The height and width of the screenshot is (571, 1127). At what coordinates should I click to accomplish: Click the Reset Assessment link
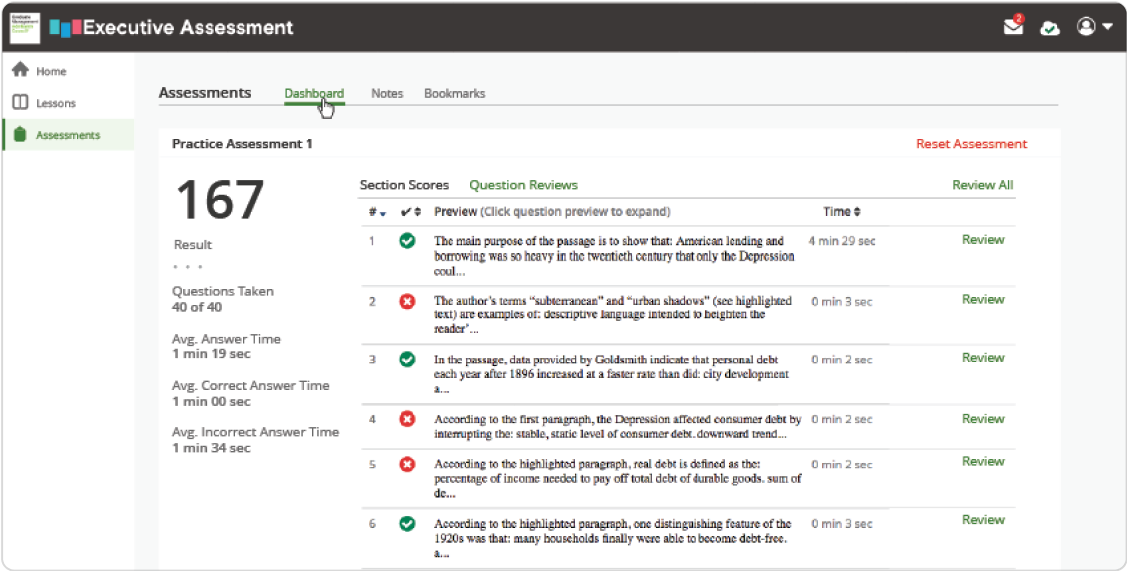tap(971, 144)
